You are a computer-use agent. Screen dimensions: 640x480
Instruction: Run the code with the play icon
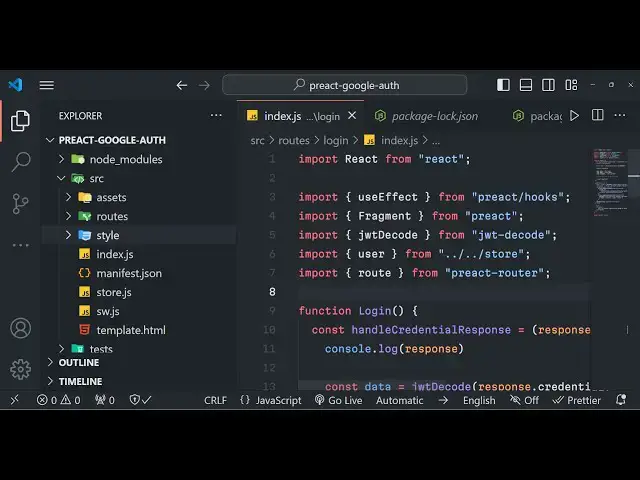[x=574, y=116]
